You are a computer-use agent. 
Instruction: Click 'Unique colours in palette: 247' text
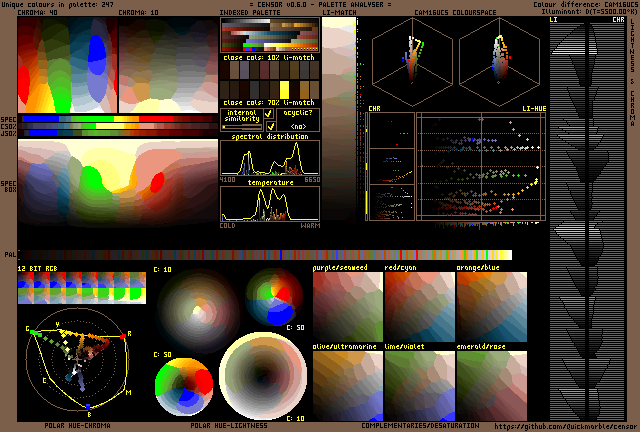[58, 4]
